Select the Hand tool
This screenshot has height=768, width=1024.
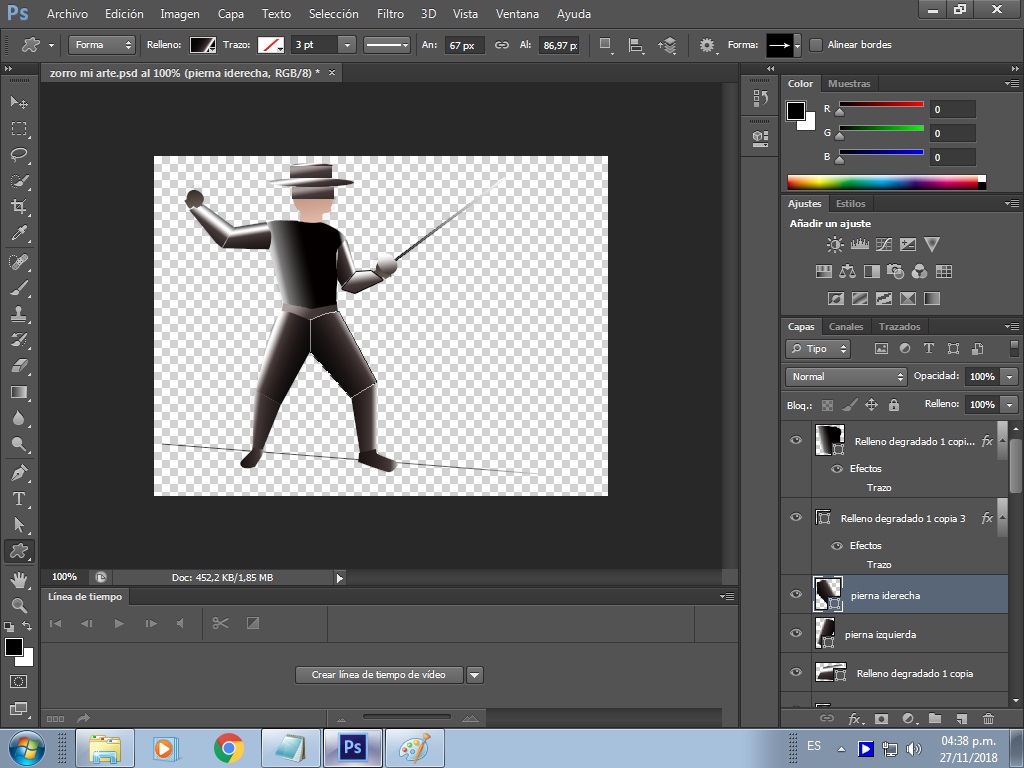coord(19,579)
